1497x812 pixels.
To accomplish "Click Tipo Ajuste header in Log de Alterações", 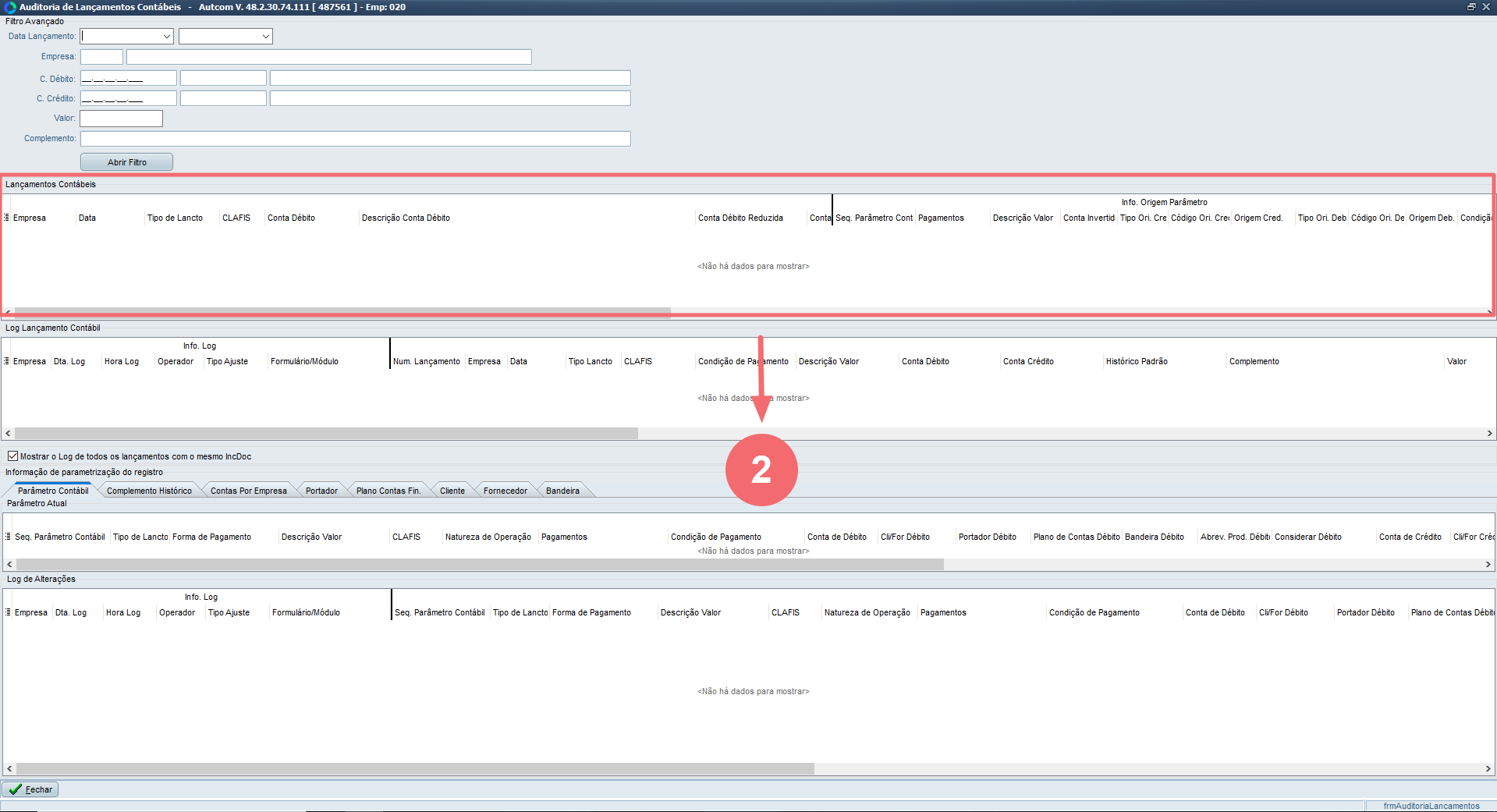I will tap(236, 612).
